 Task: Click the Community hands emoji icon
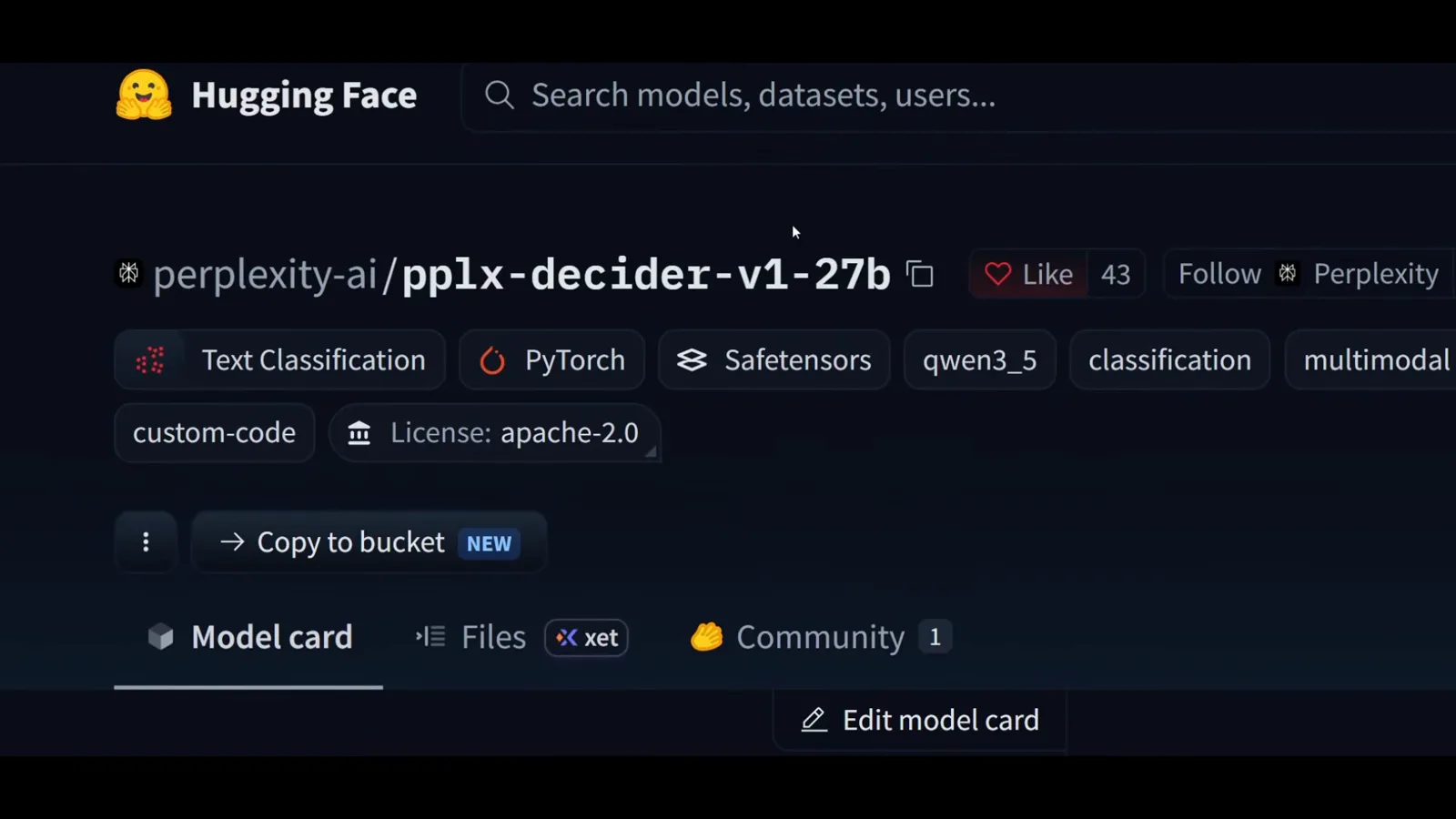[706, 637]
